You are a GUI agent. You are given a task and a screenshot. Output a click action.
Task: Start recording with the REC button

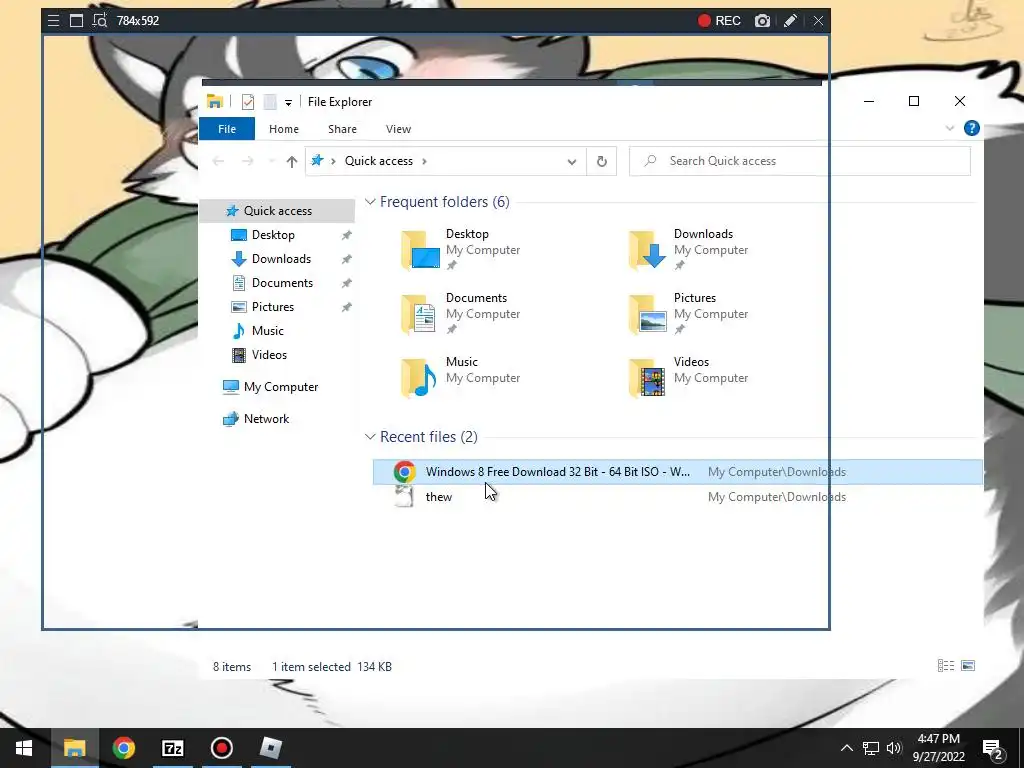click(719, 21)
